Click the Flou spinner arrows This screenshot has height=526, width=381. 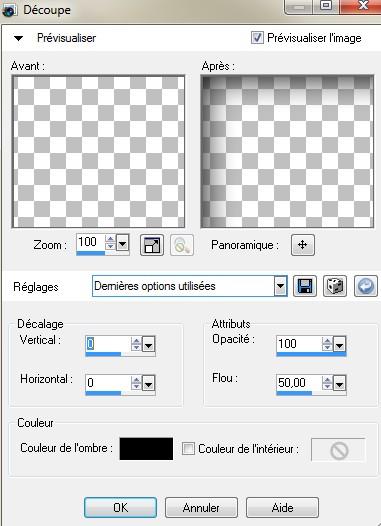pos(327,383)
